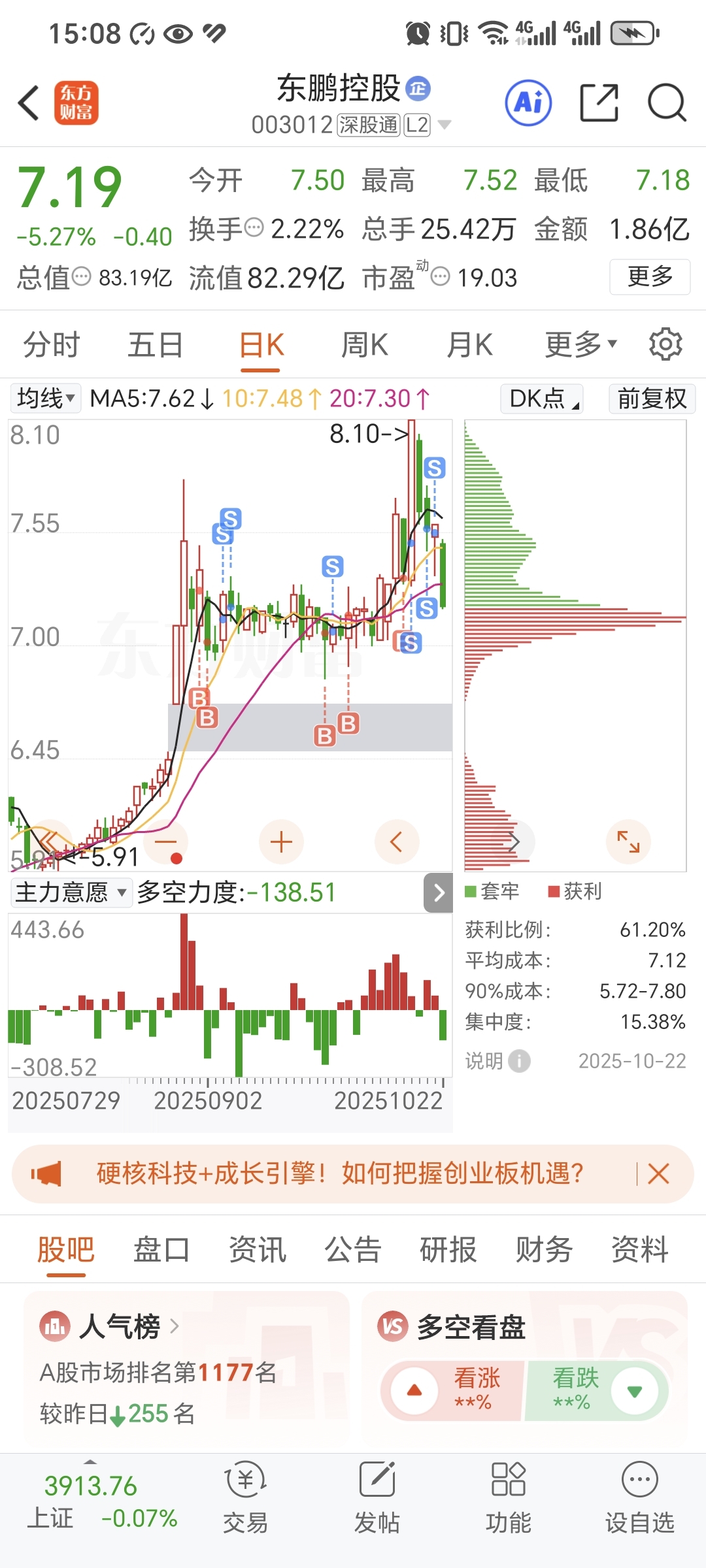Open 人气榜 chevron details
Image resolution: width=706 pixels, height=1568 pixels.
[x=174, y=1326]
